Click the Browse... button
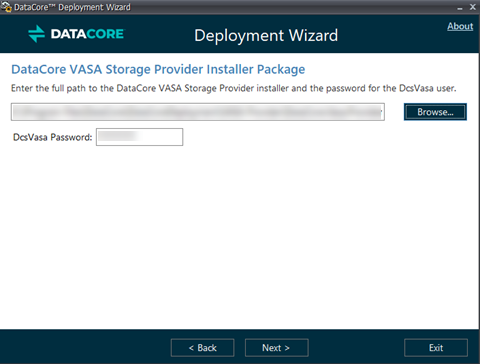Viewport: 480px width, 364px height. [435, 112]
